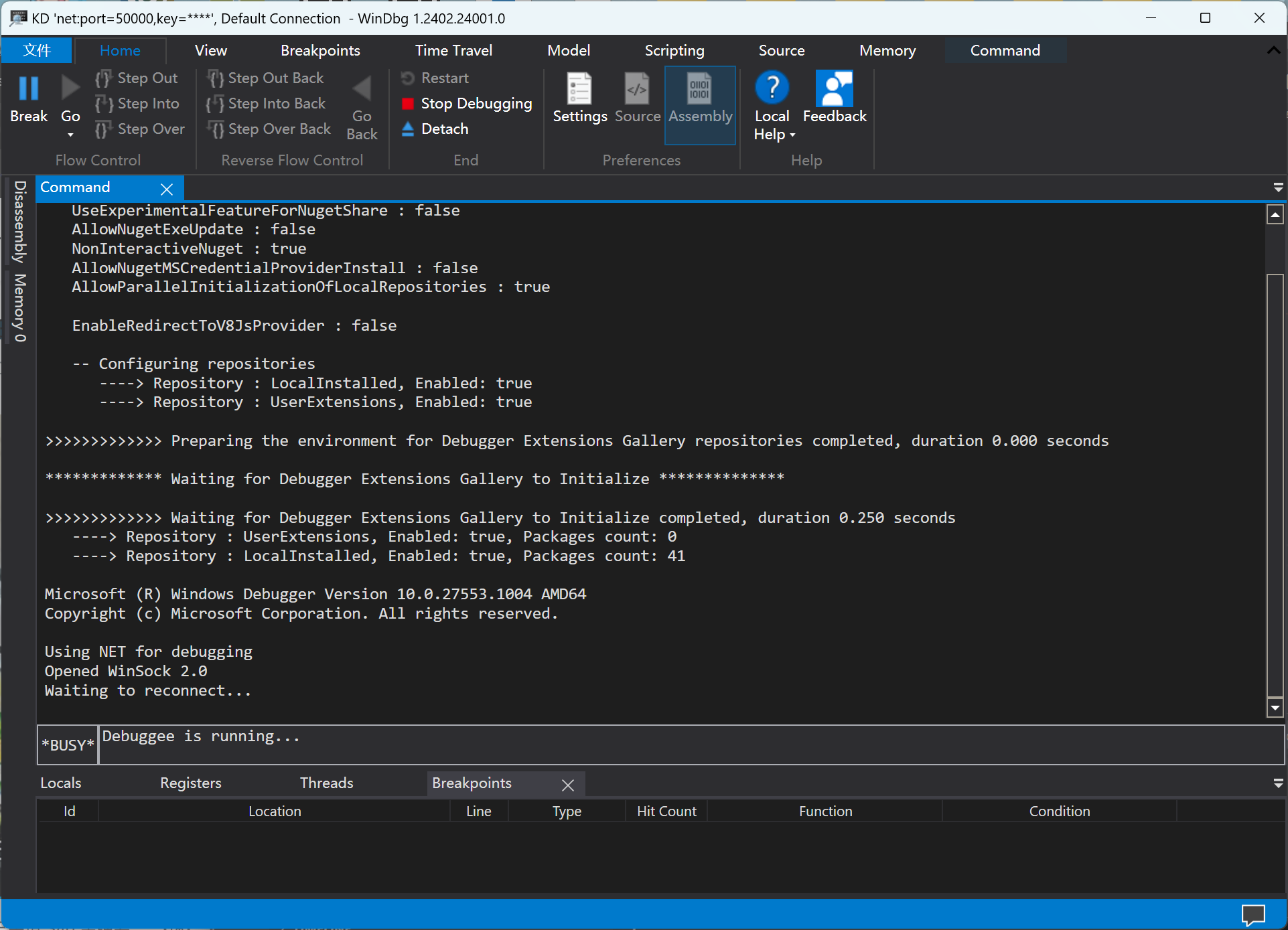Click Step Out in Flow Control
The width and height of the screenshot is (1288, 930).
137,78
